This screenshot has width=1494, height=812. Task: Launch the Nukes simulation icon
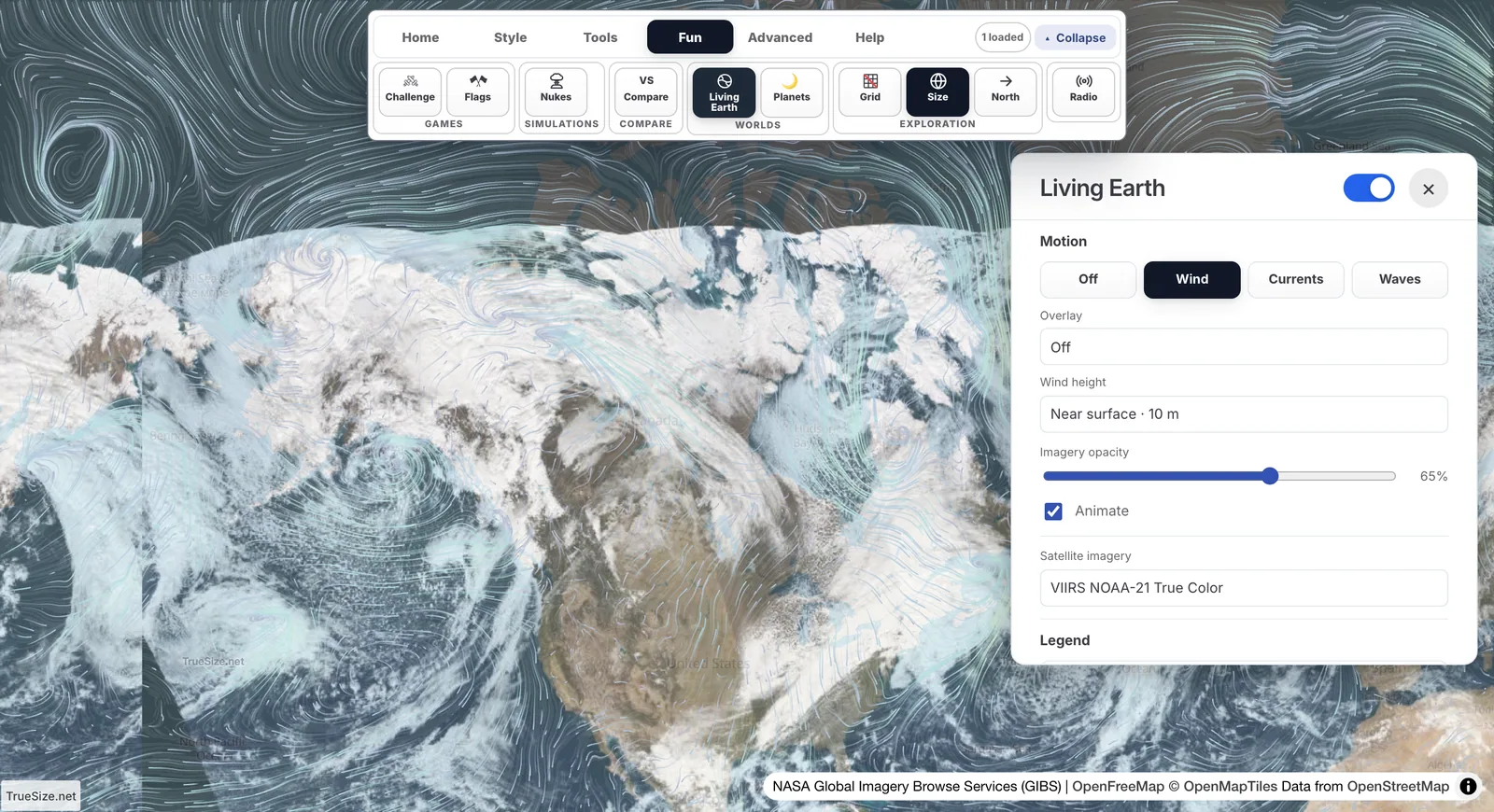[556, 91]
